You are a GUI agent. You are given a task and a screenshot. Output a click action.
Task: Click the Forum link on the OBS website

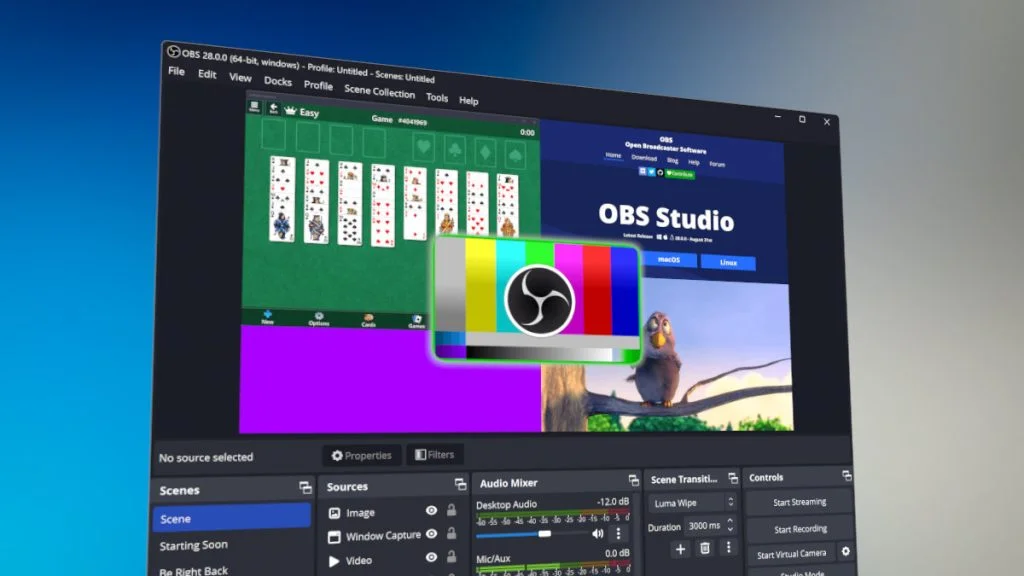(x=717, y=164)
